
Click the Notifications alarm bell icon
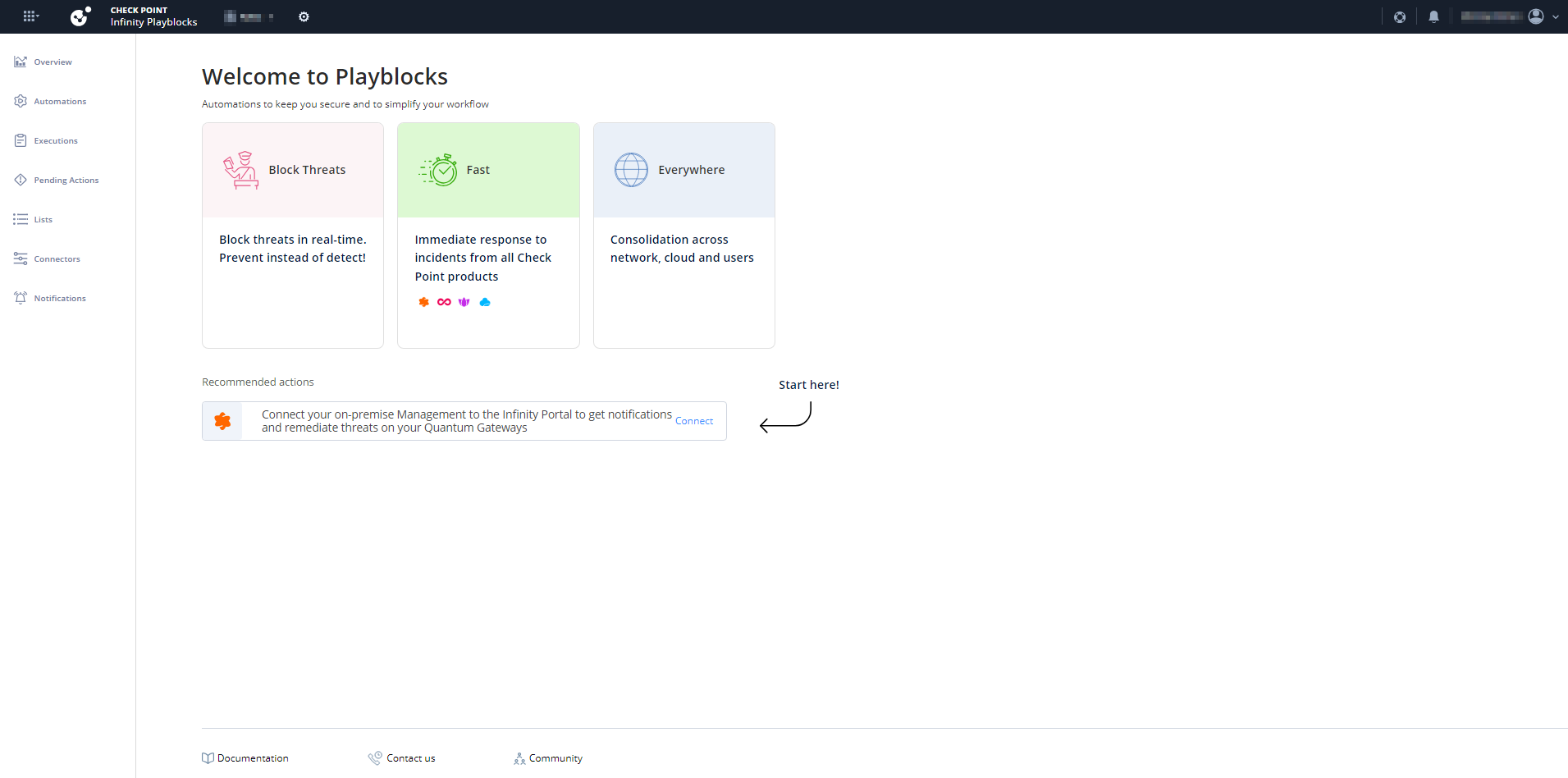[x=21, y=298]
